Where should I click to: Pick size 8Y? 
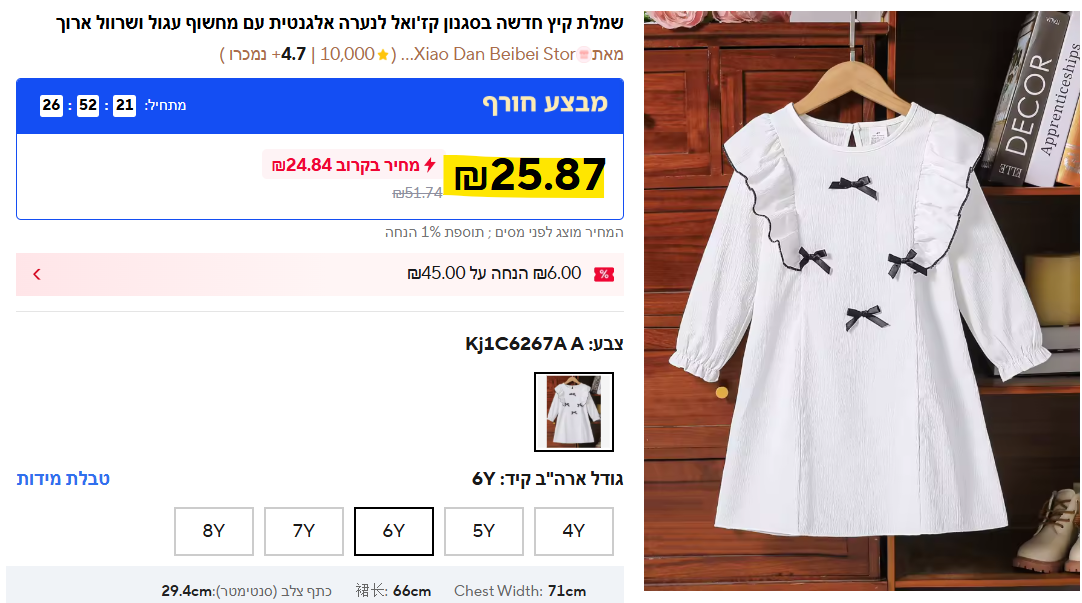(214, 531)
